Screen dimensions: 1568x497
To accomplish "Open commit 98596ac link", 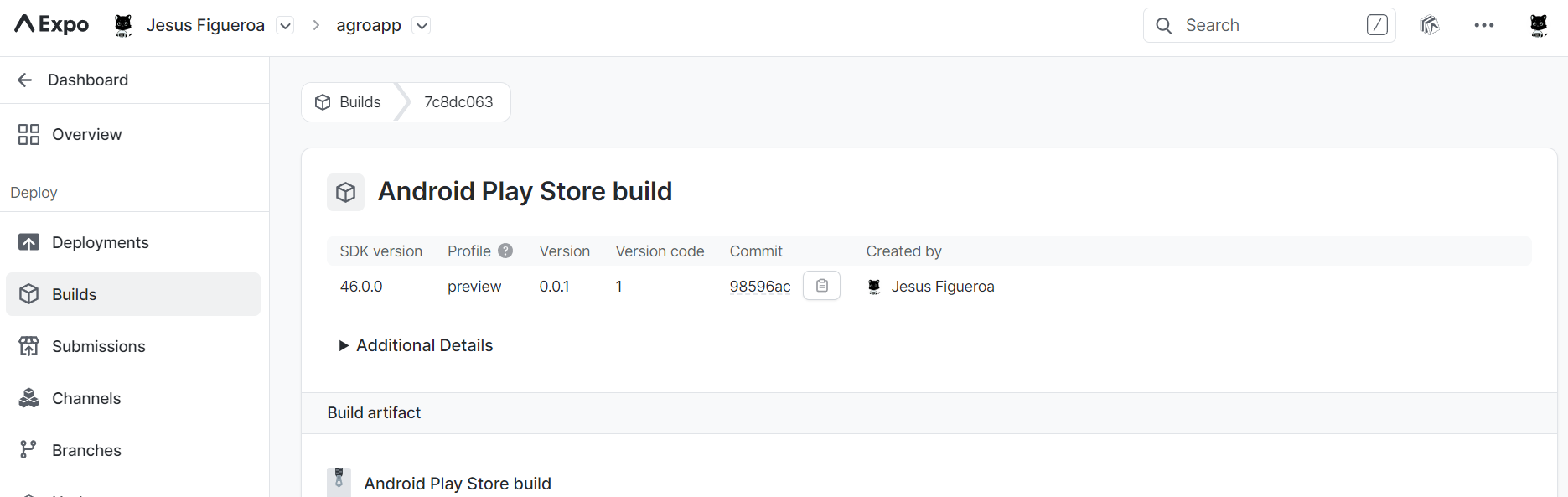I will coord(760,287).
